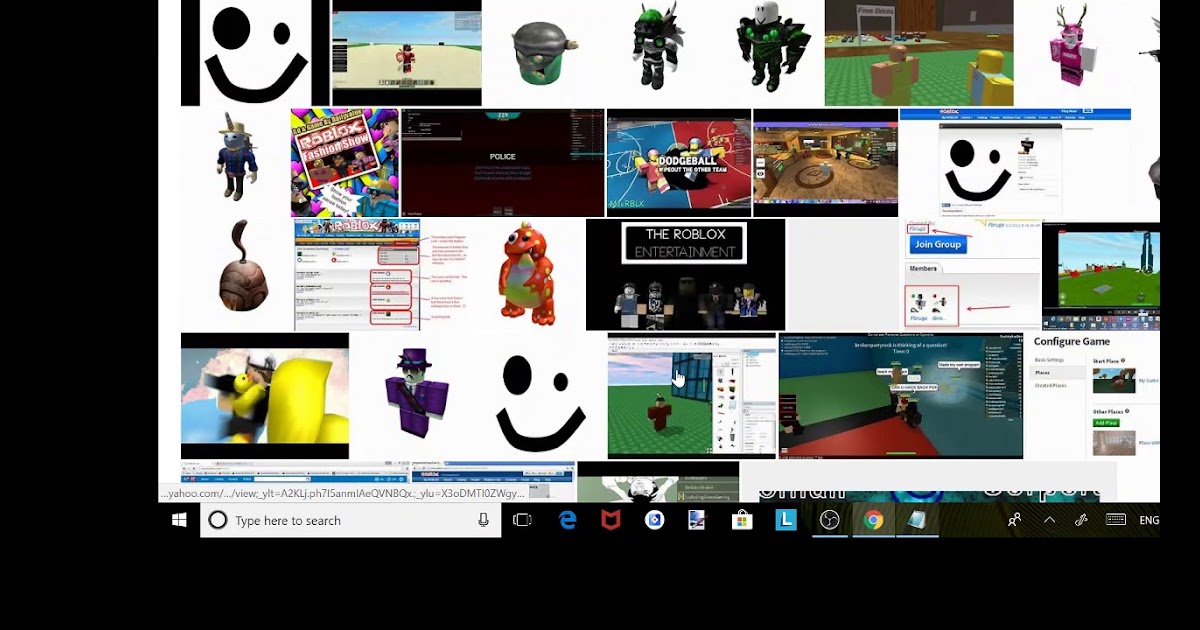Click the Start Place thumbnail image
This screenshot has height=630, width=1200.
1113,380
